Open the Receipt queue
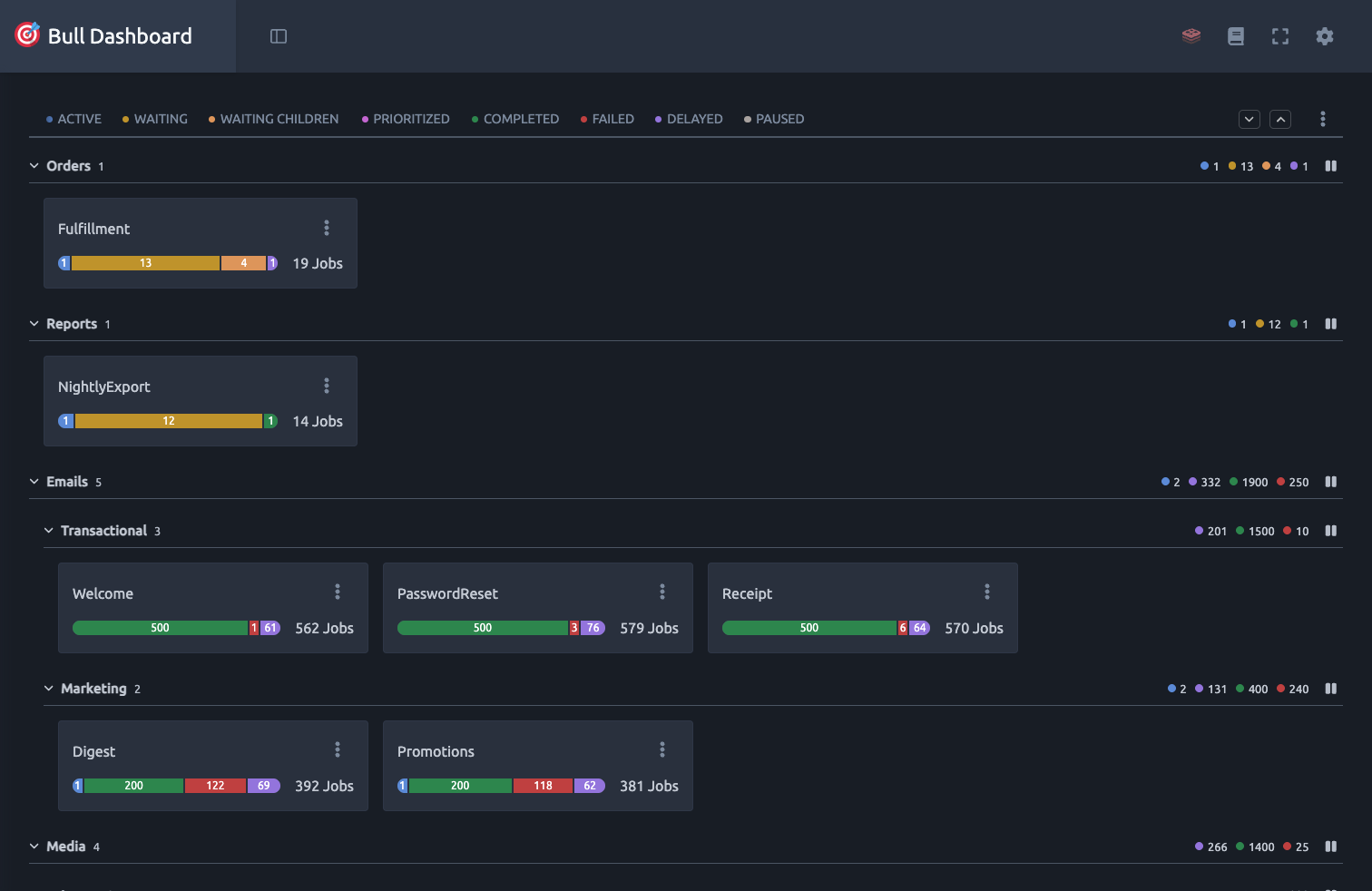This screenshot has width=1372, height=891. point(747,593)
